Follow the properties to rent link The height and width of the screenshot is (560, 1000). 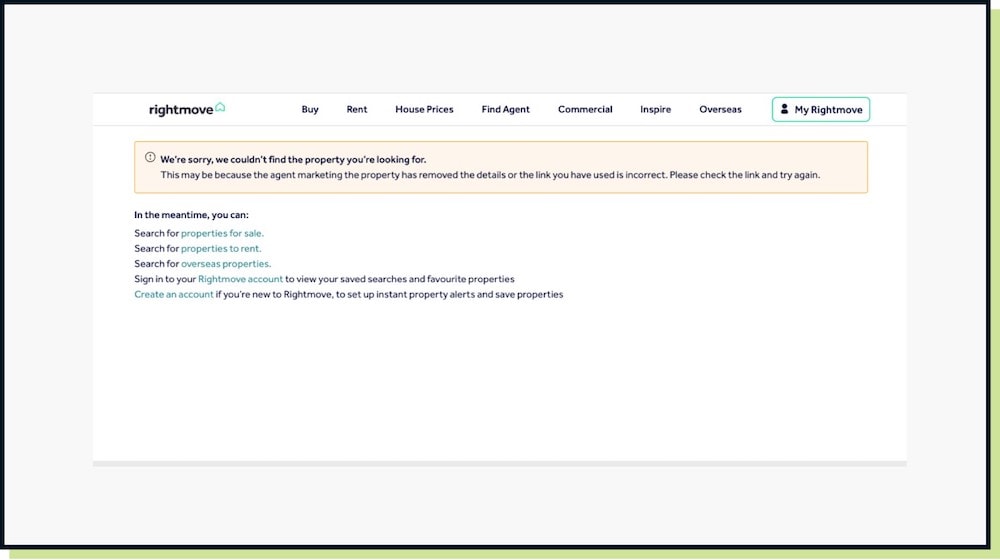(221, 249)
